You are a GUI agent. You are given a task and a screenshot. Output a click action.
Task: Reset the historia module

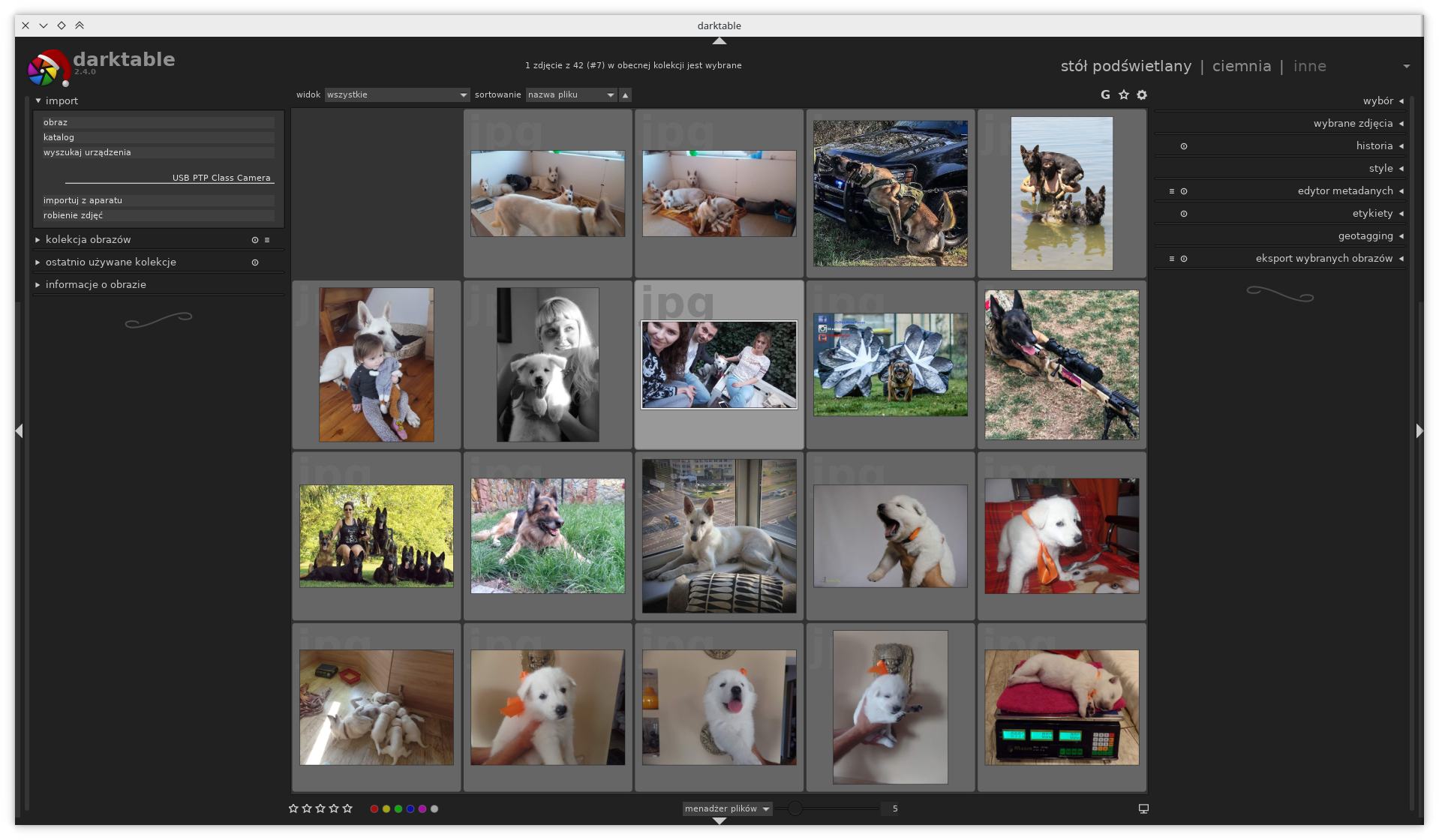click(x=1184, y=146)
